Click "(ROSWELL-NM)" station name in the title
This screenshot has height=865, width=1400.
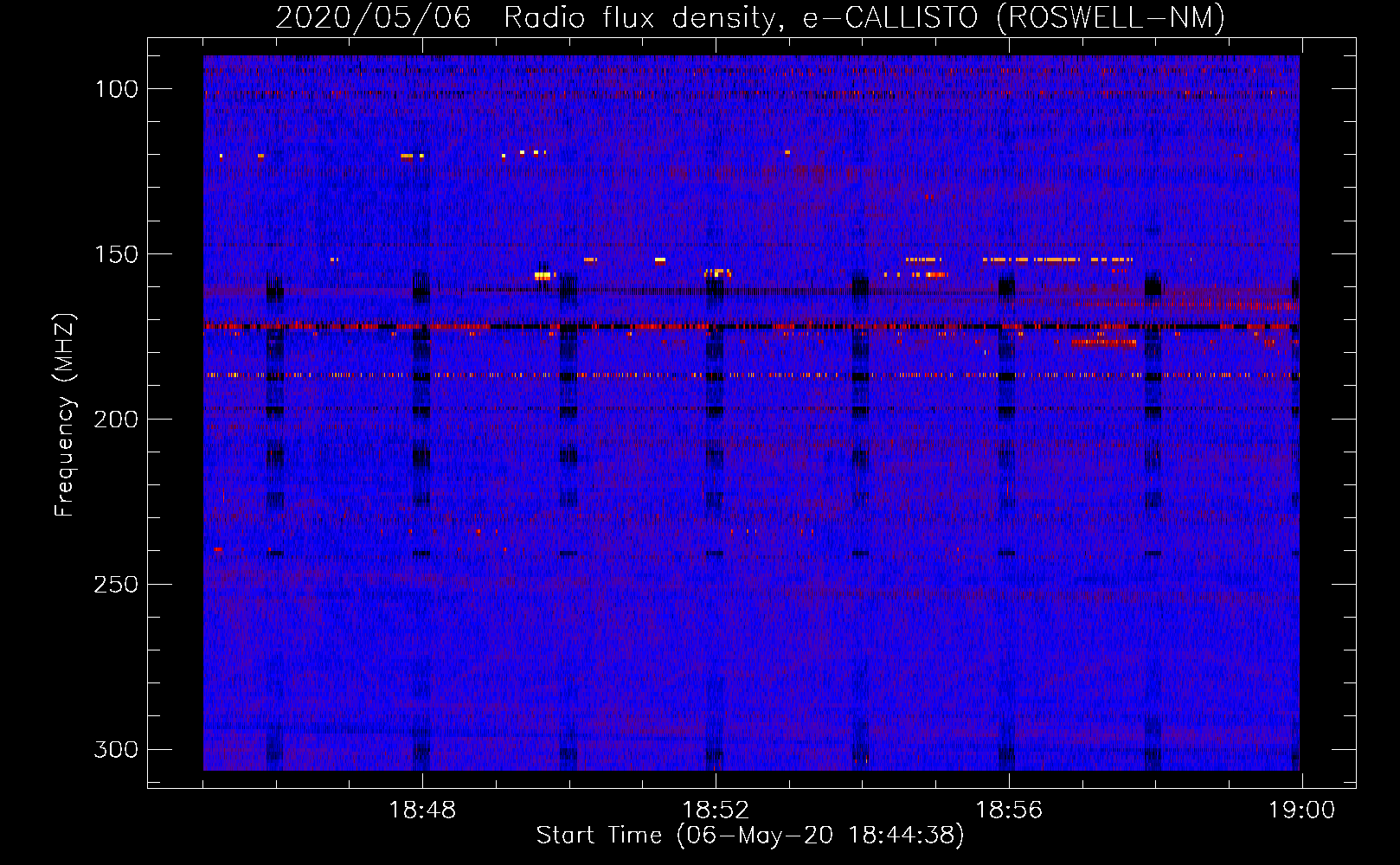(1110, 17)
